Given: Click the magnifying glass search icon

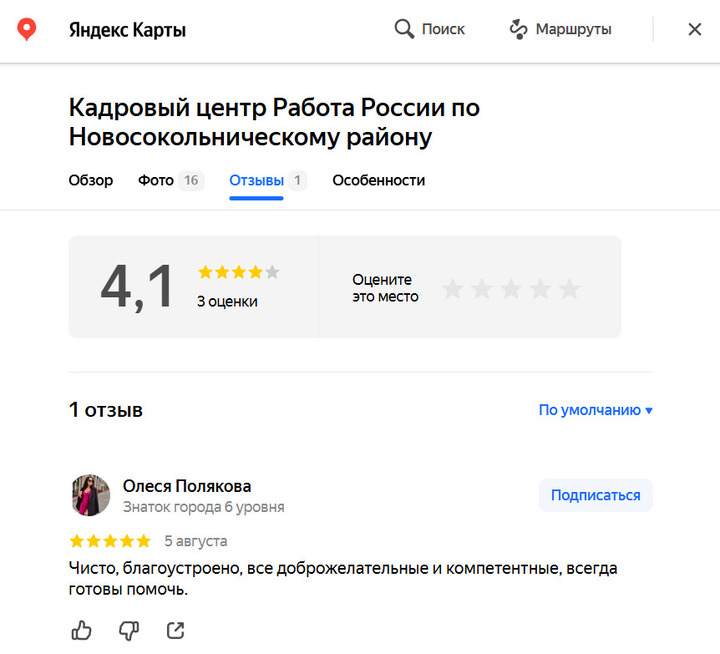Looking at the screenshot, I should tap(404, 30).
